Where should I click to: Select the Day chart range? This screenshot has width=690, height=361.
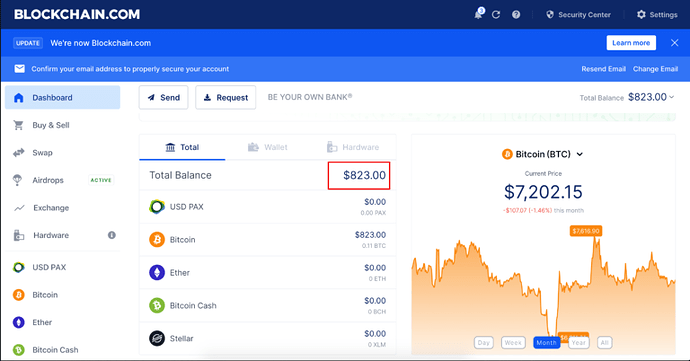tap(484, 343)
